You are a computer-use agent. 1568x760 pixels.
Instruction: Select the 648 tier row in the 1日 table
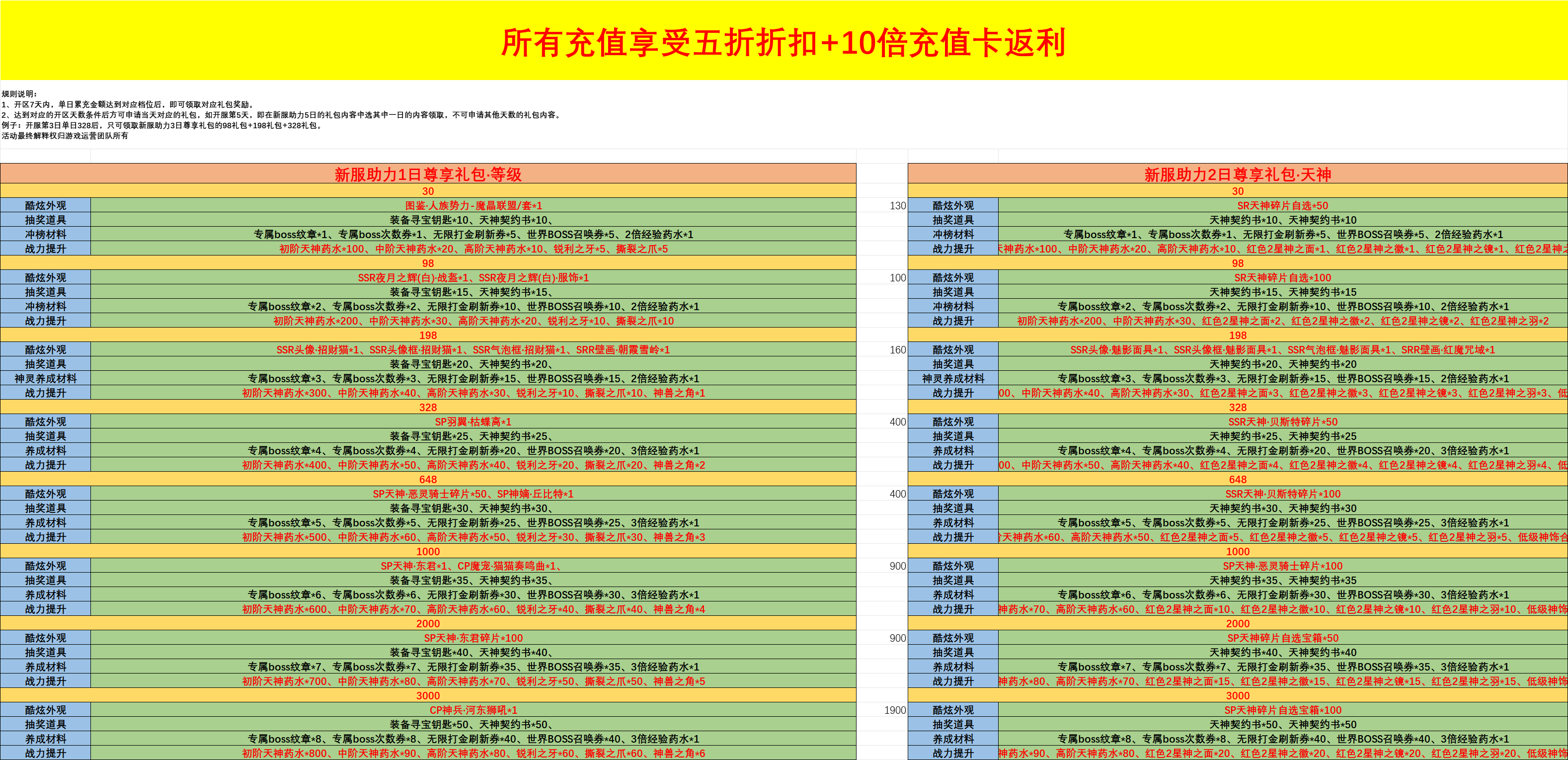tap(428, 479)
